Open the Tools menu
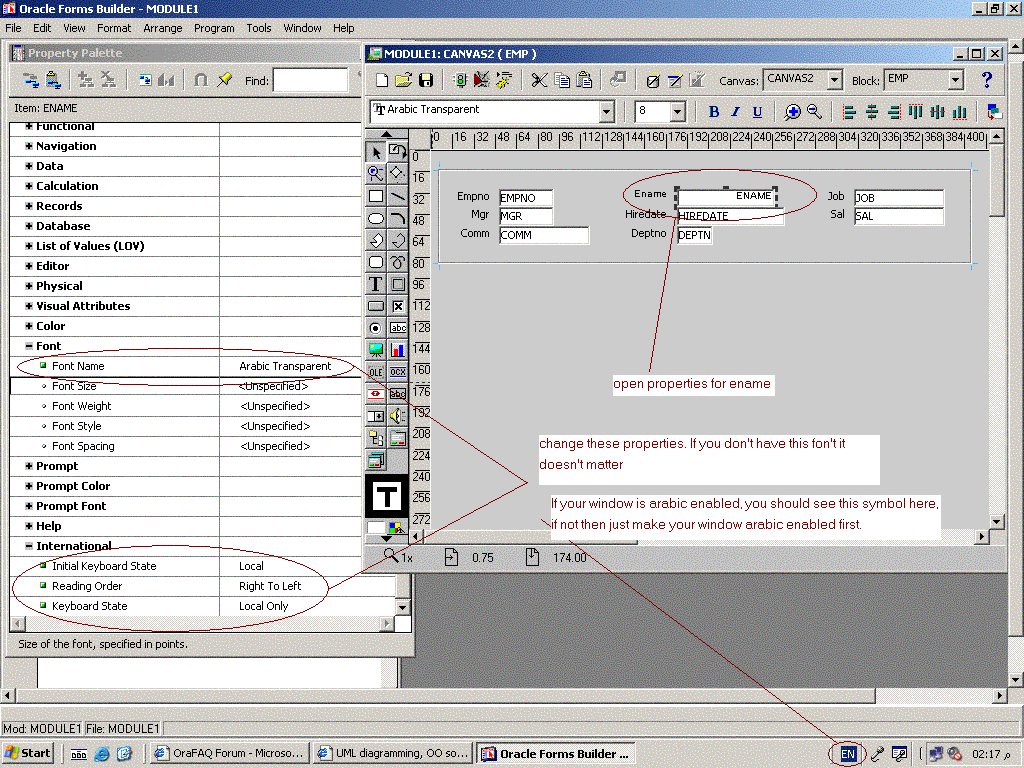Viewport: 1024px width, 768px height. pyautogui.click(x=259, y=28)
